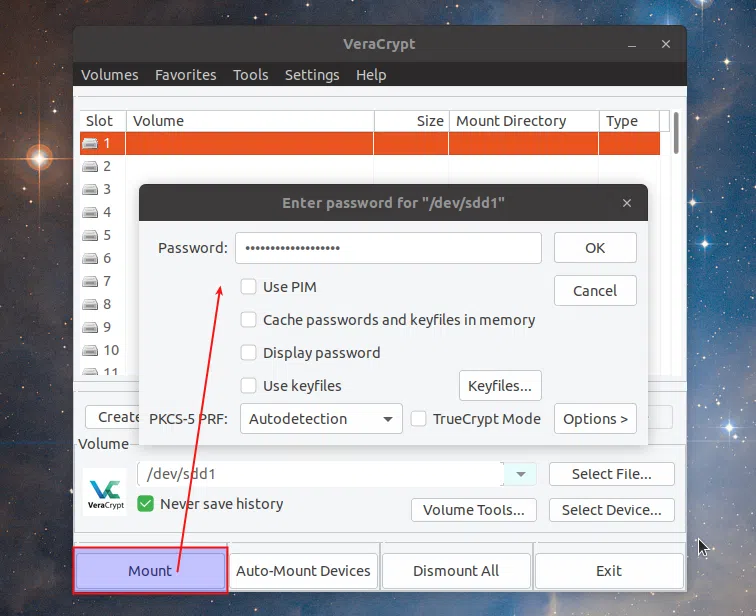The height and width of the screenshot is (616, 756).
Task: Select the drive icon for slot 5
Action: (90, 235)
